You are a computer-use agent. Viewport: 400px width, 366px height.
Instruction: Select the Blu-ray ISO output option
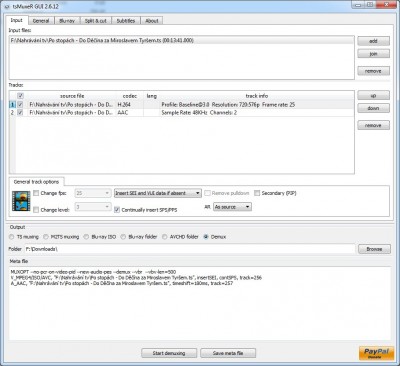pos(86,237)
